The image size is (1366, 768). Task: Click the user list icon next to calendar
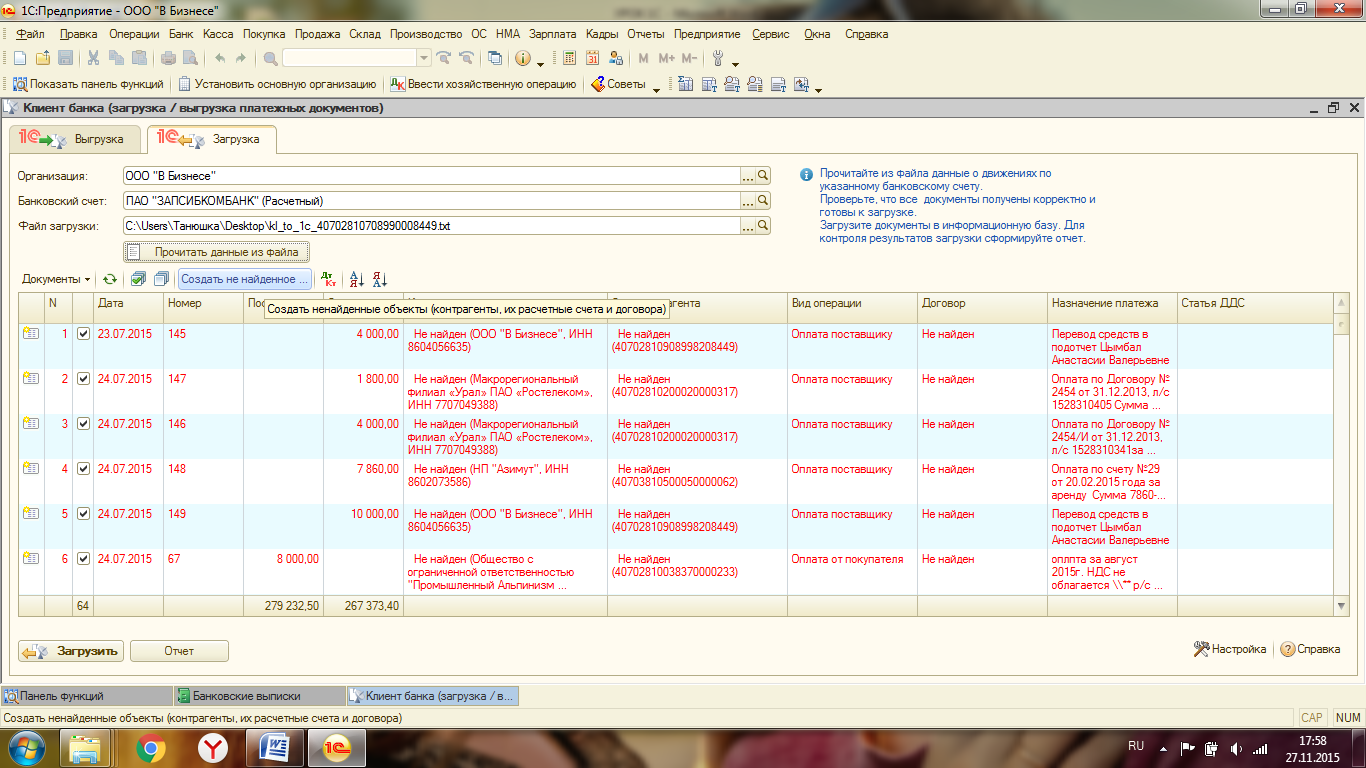(616, 58)
